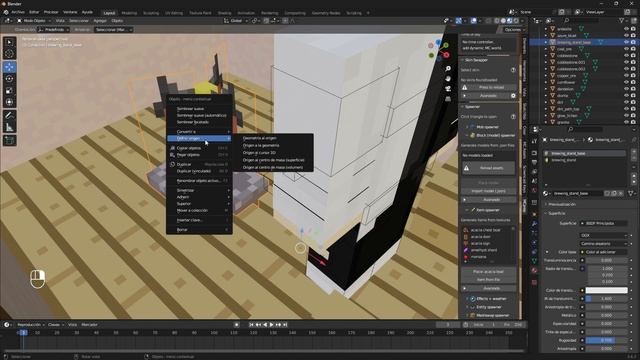
Task: Expand the dirt_path_top tree row
Action: 546,109
